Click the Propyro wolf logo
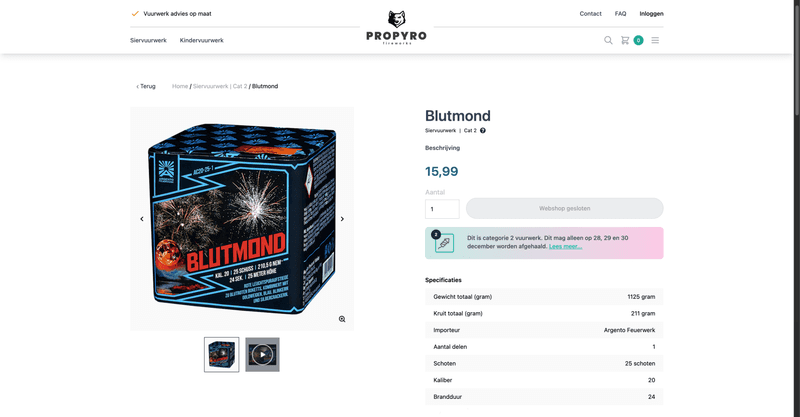Screen dimensions: 800x417 coord(396,27)
